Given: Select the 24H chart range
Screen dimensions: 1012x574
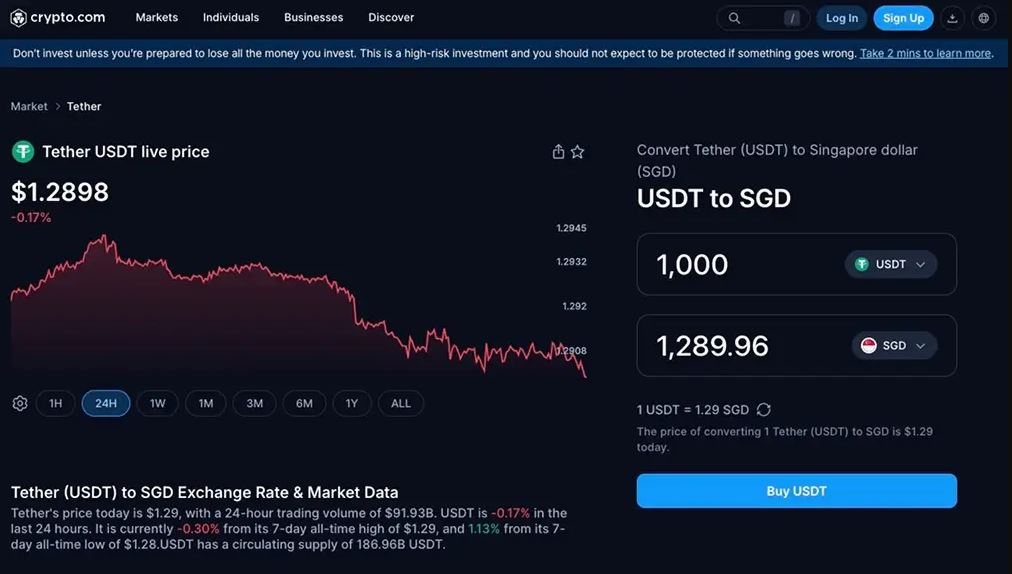Looking at the screenshot, I should coord(106,404).
